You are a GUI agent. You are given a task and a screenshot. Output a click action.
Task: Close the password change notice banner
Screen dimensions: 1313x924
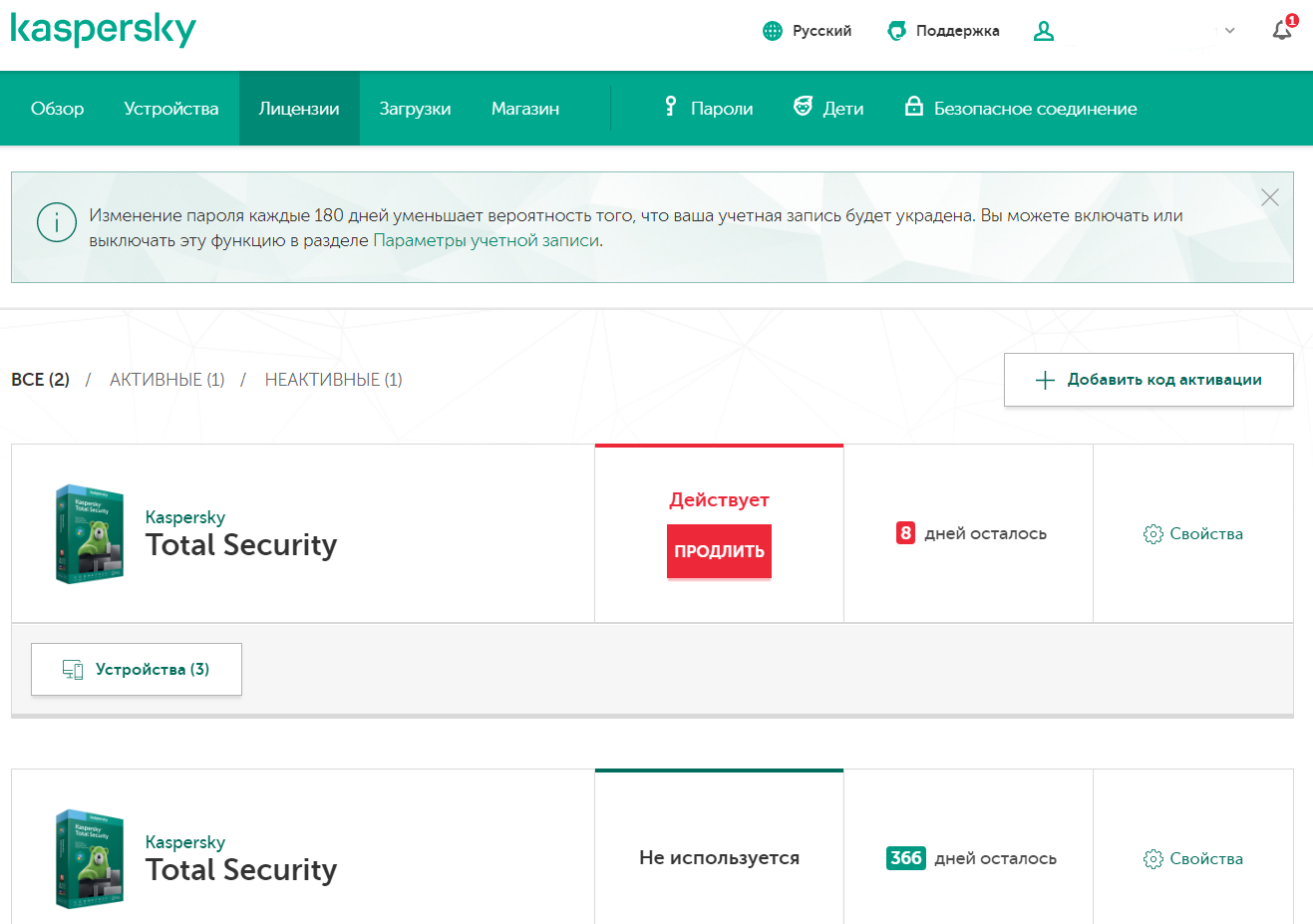(1269, 197)
